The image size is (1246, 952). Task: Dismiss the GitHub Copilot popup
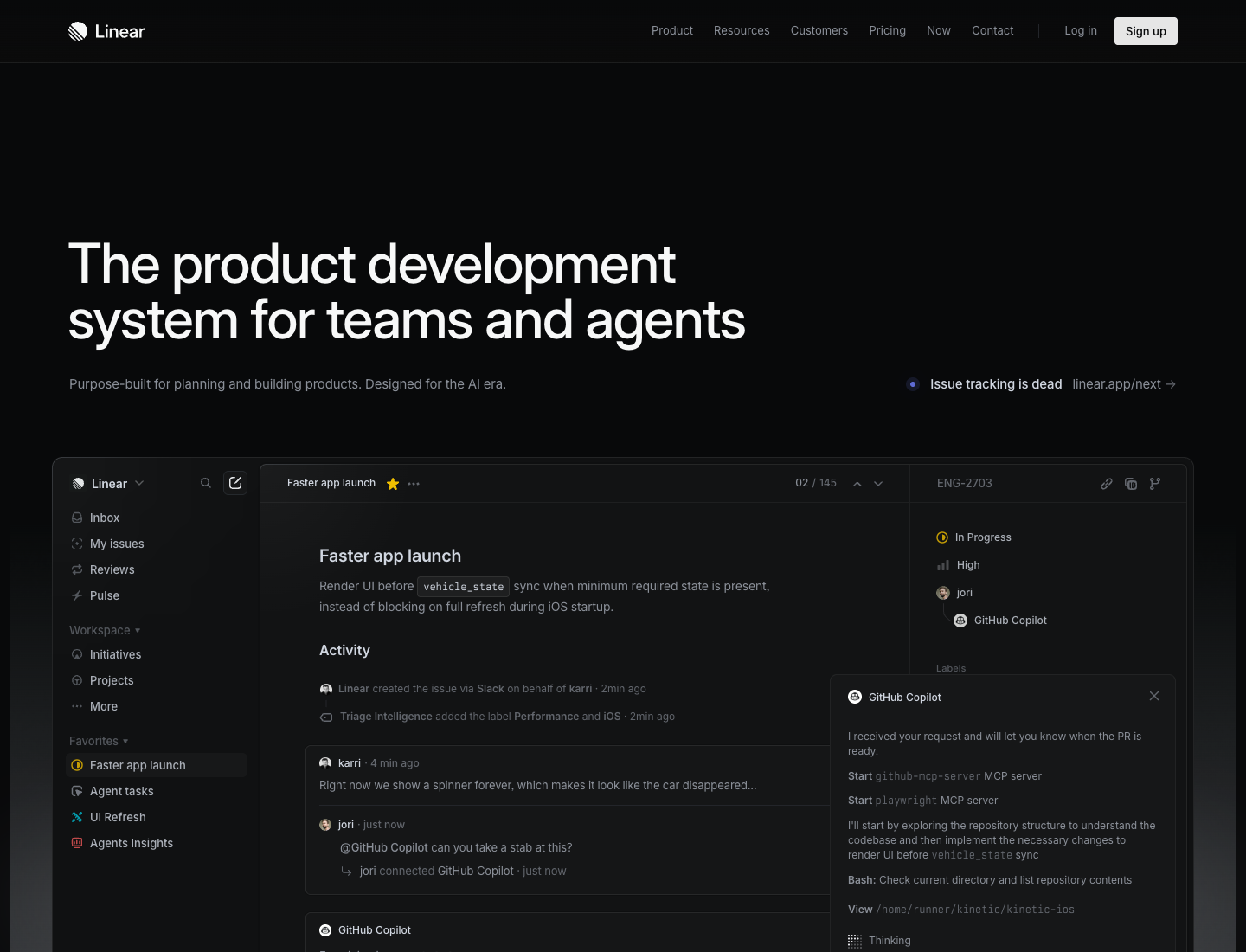pyautogui.click(x=1154, y=696)
